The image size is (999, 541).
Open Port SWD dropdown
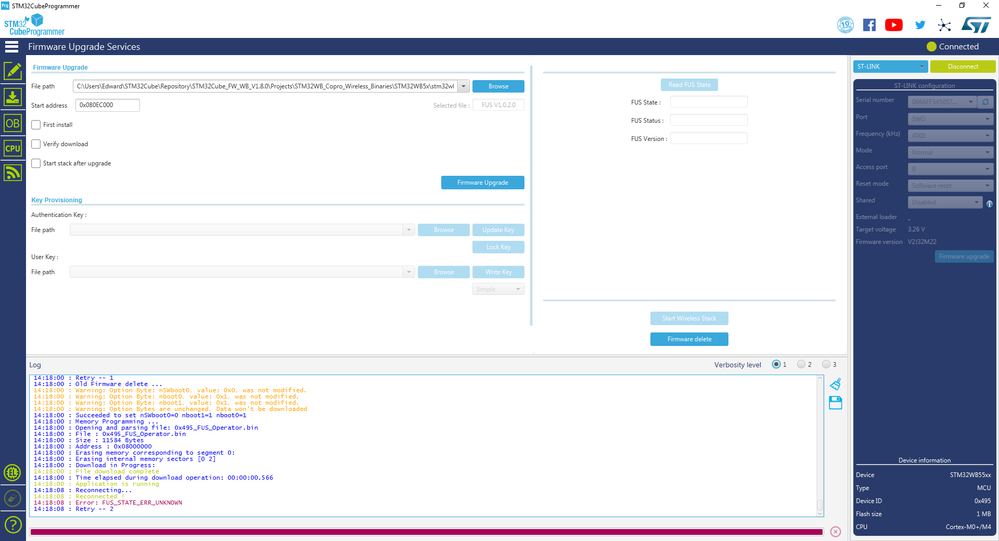(950, 119)
